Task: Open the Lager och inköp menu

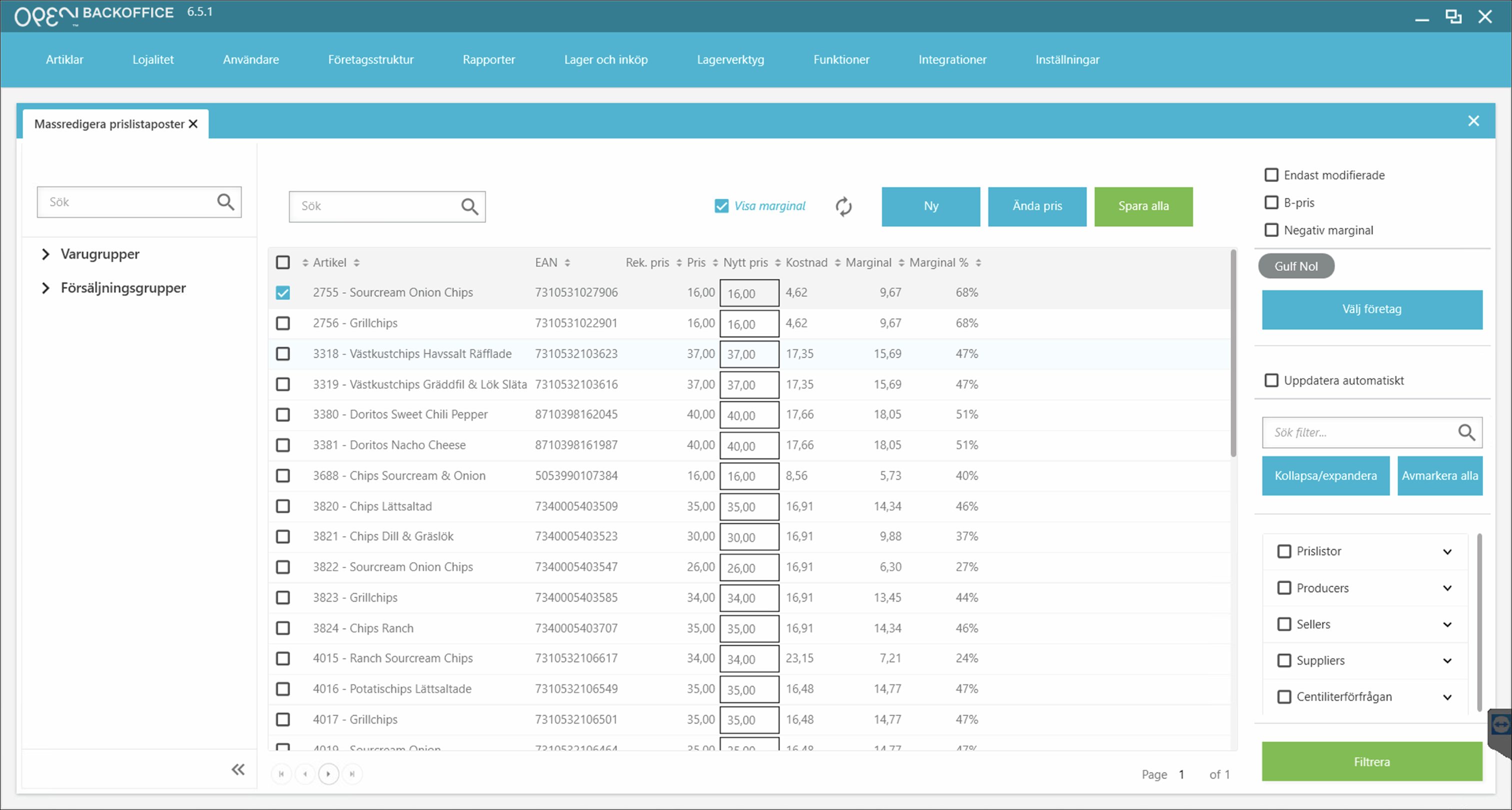Action: pyautogui.click(x=605, y=59)
